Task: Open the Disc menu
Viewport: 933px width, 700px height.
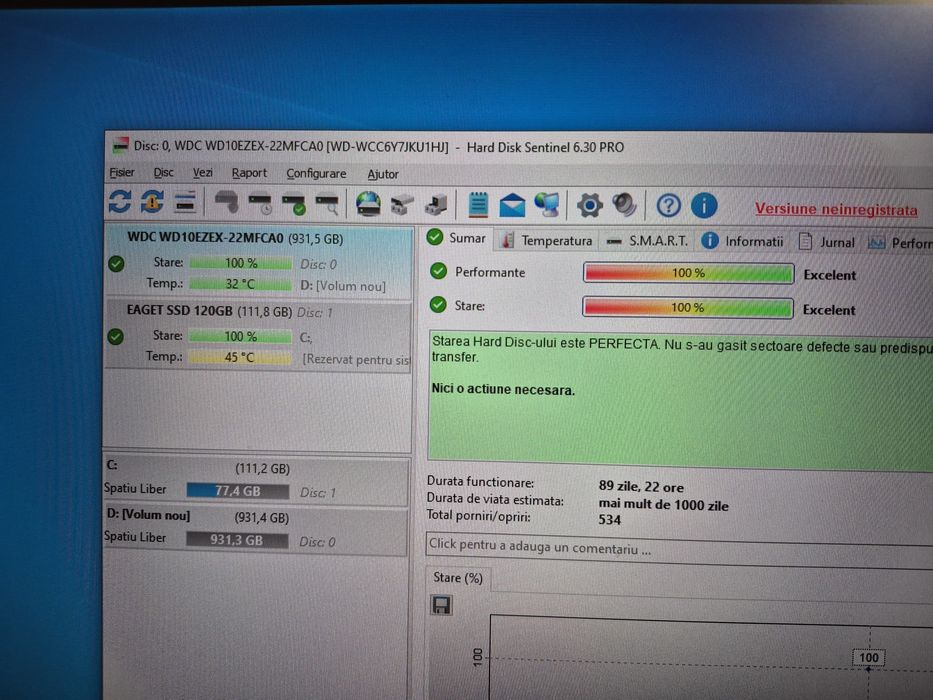Action: [164, 173]
